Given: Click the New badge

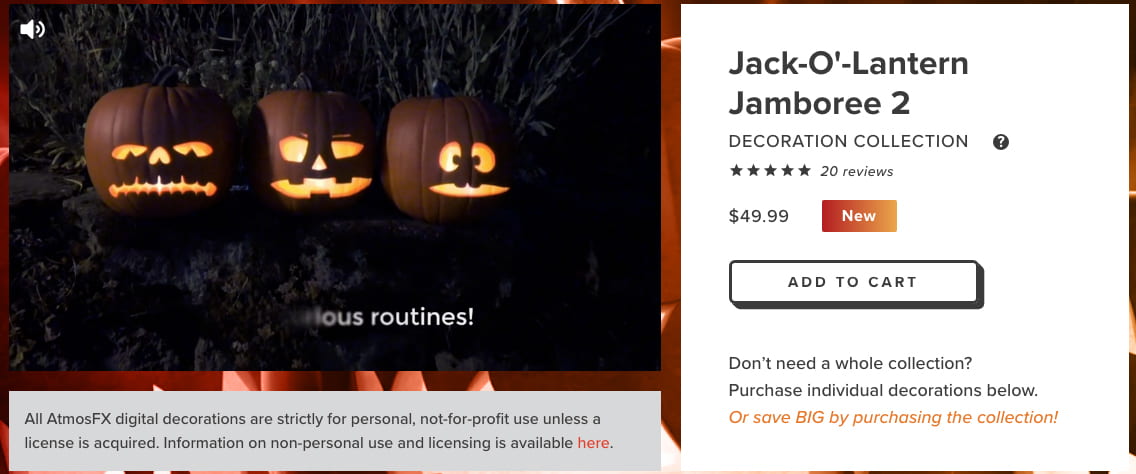Looking at the screenshot, I should 859,216.
